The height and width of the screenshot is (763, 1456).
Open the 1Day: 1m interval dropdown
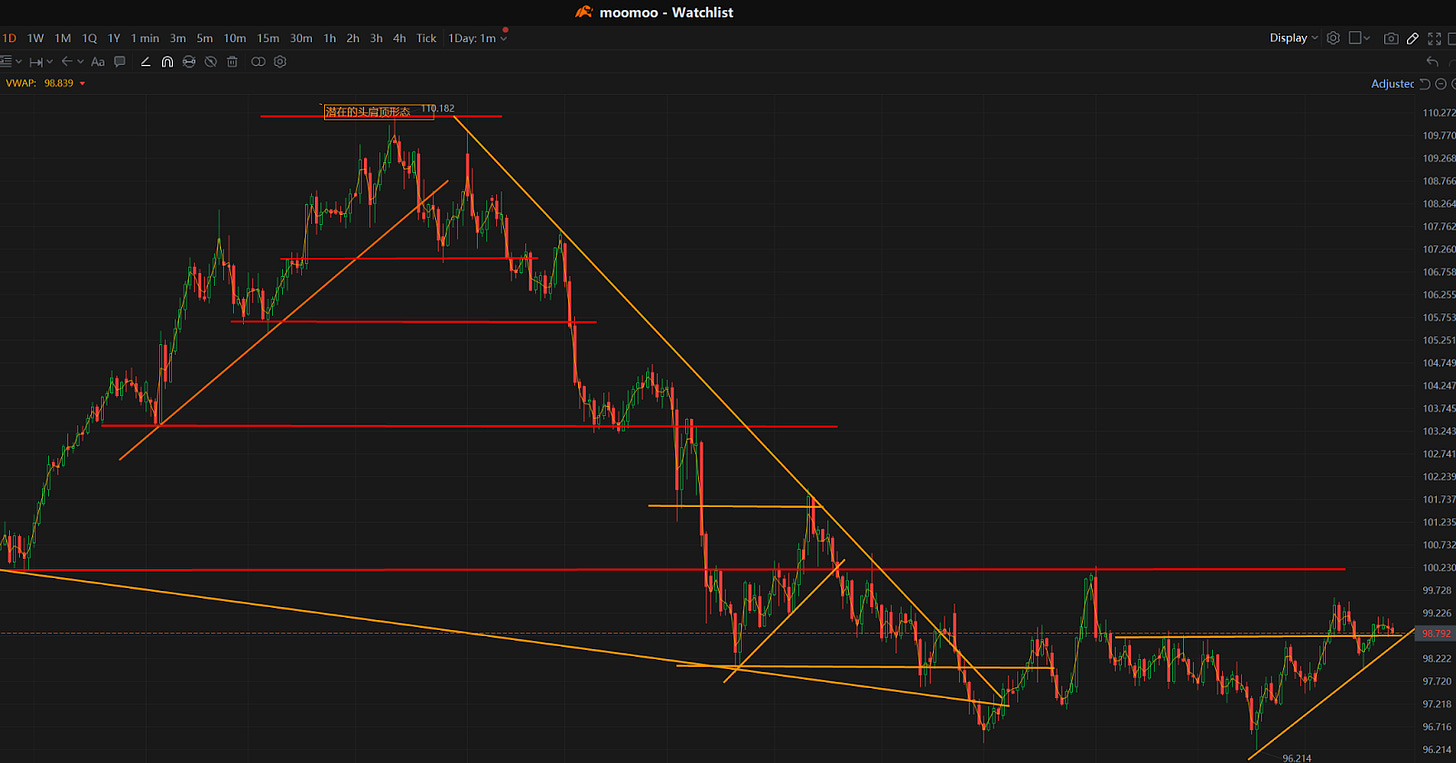(478, 38)
